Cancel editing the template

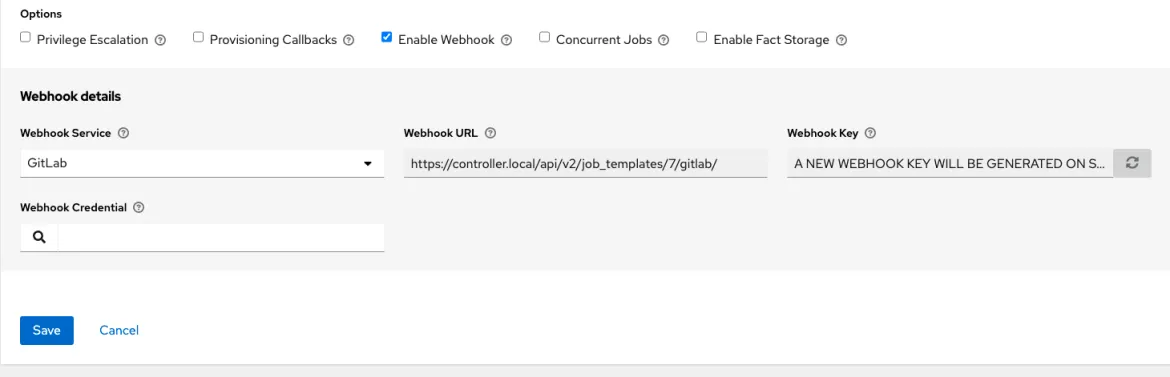point(119,331)
